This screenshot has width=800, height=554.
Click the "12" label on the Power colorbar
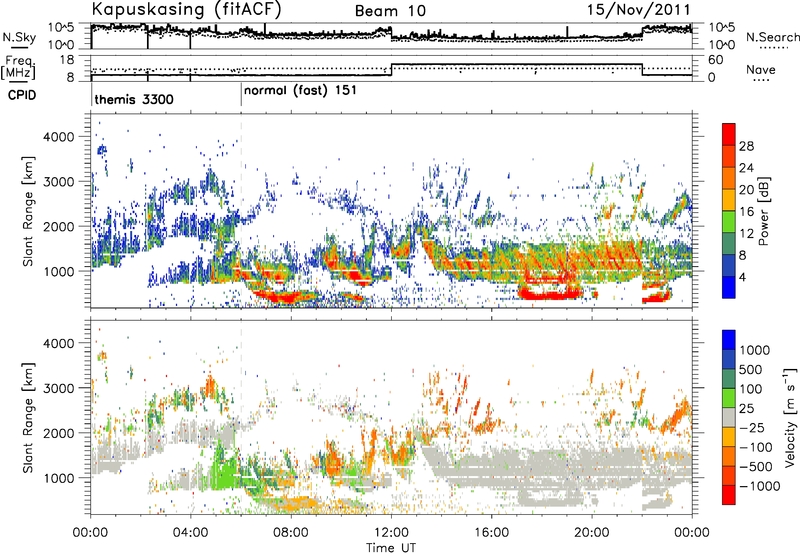(746, 234)
